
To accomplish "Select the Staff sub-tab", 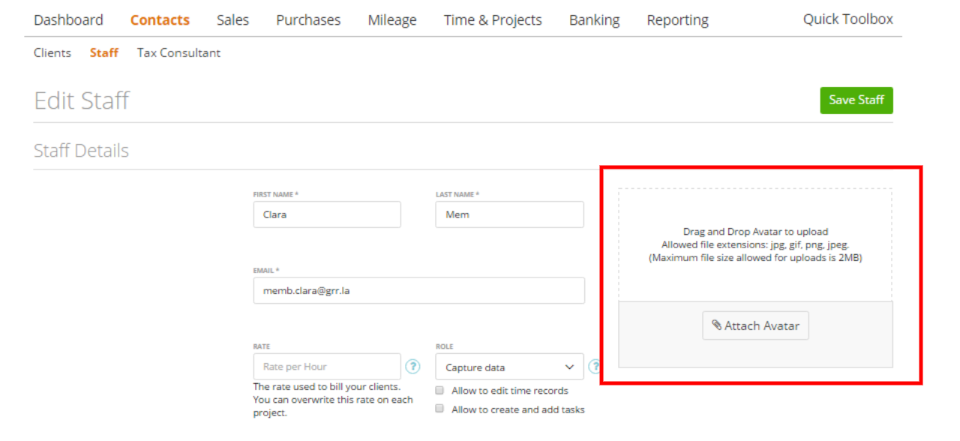I will [104, 53].
